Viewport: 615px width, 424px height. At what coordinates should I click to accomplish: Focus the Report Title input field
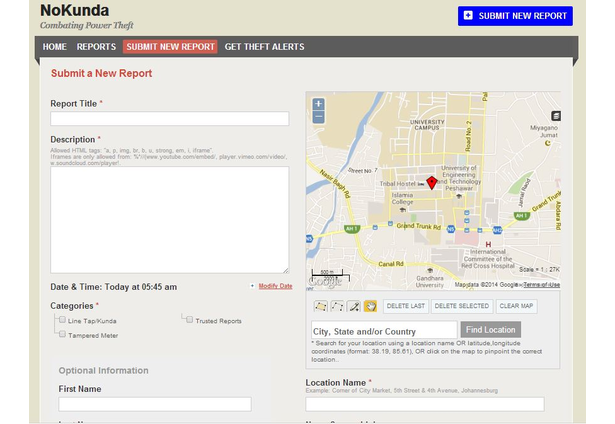[x=169, y=118]
